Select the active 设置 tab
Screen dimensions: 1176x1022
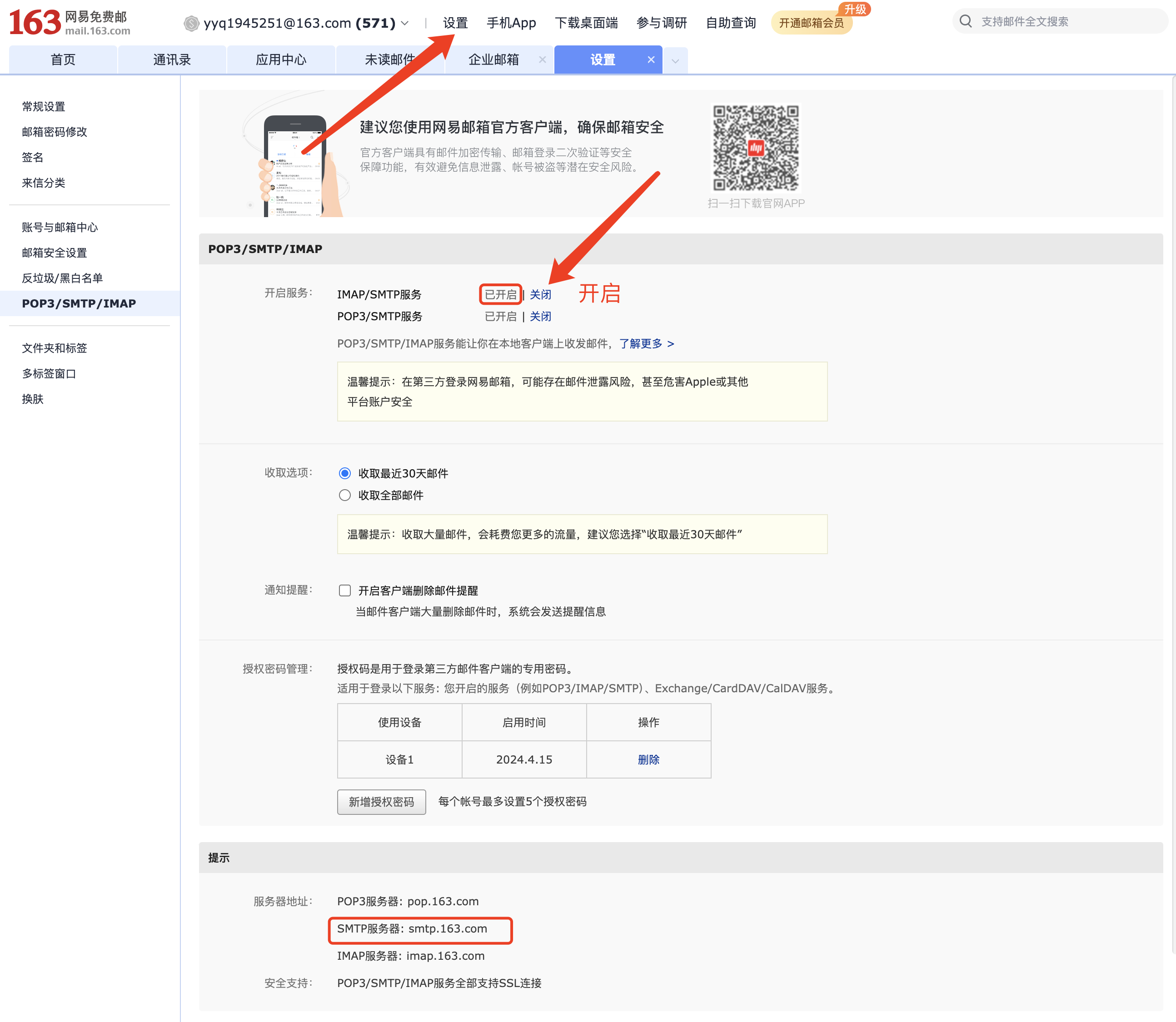click(x=603, y=60)
